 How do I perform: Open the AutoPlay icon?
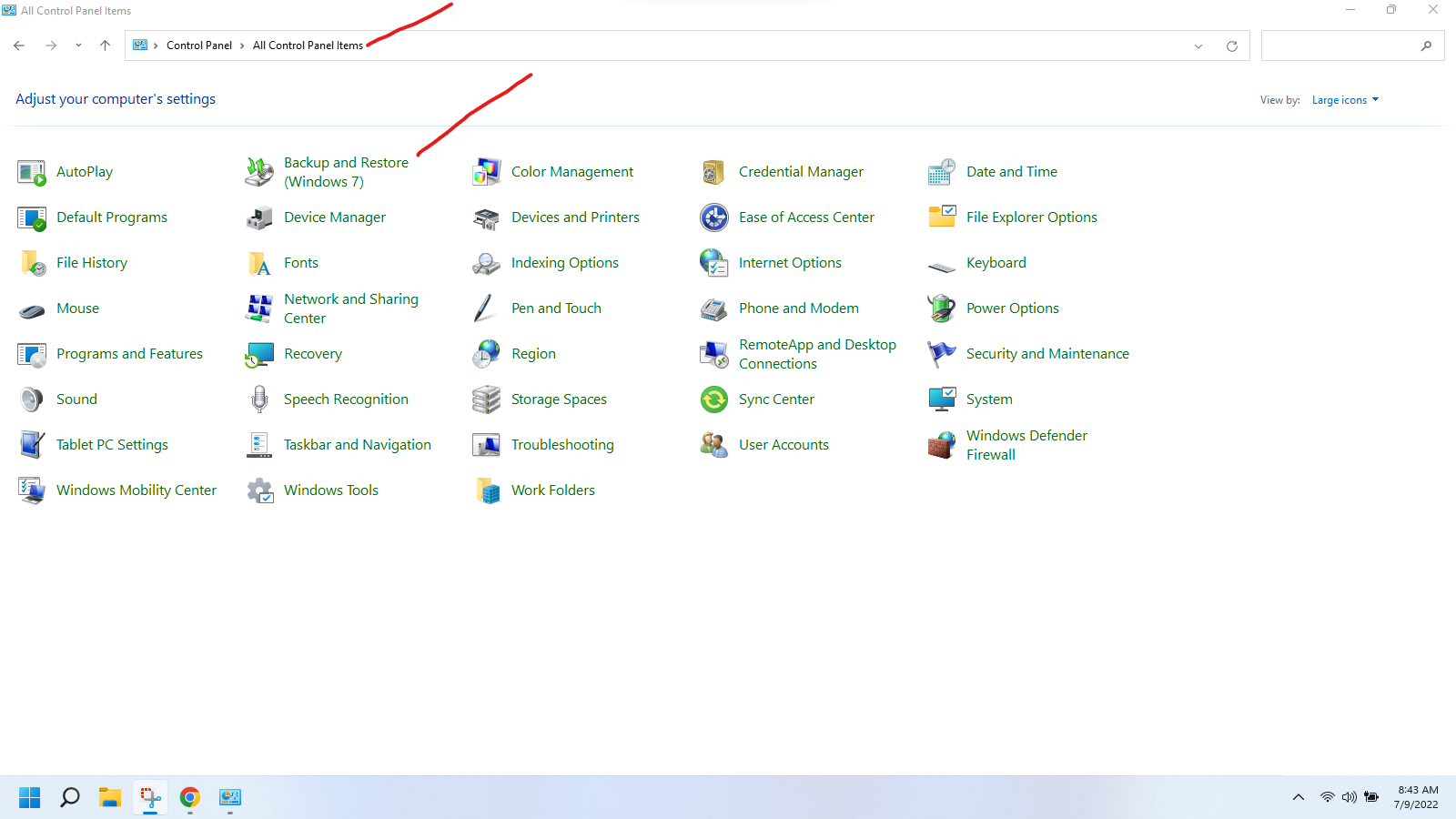32,172
